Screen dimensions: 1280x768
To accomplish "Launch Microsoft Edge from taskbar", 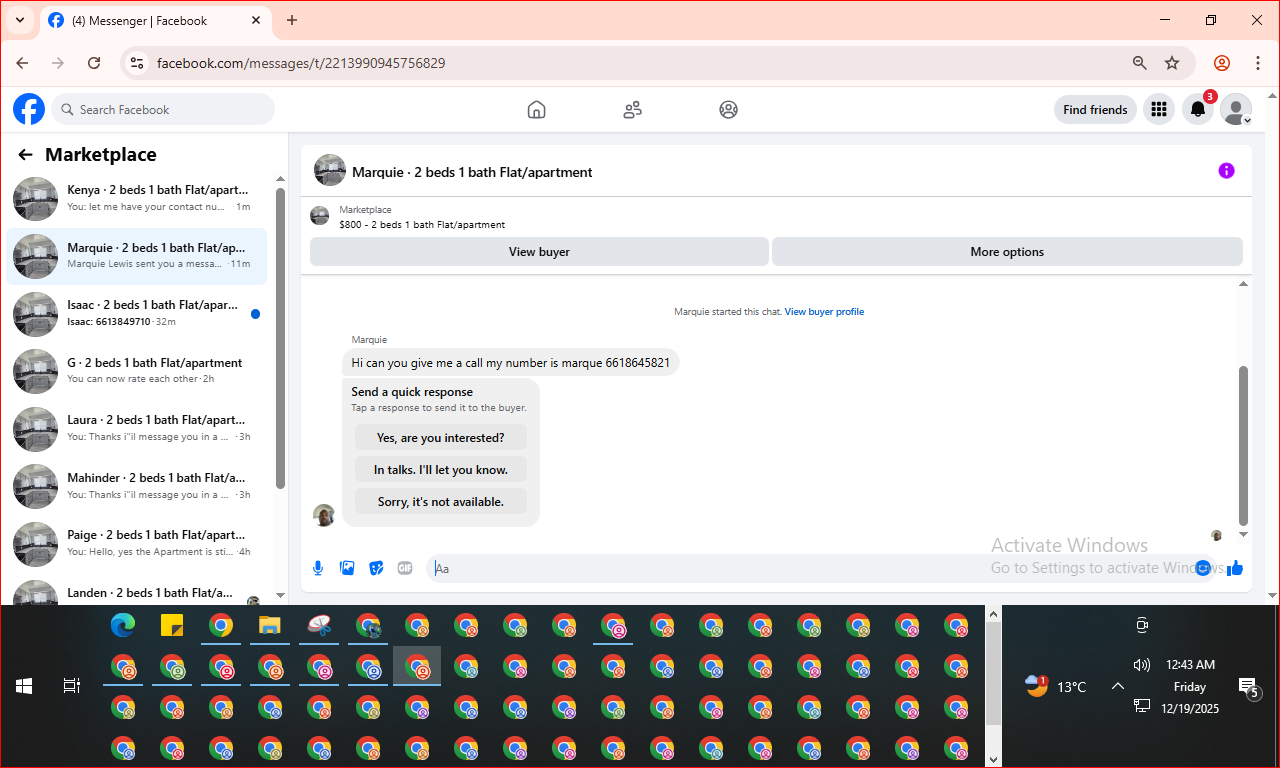I will click(x=123, y=626).
